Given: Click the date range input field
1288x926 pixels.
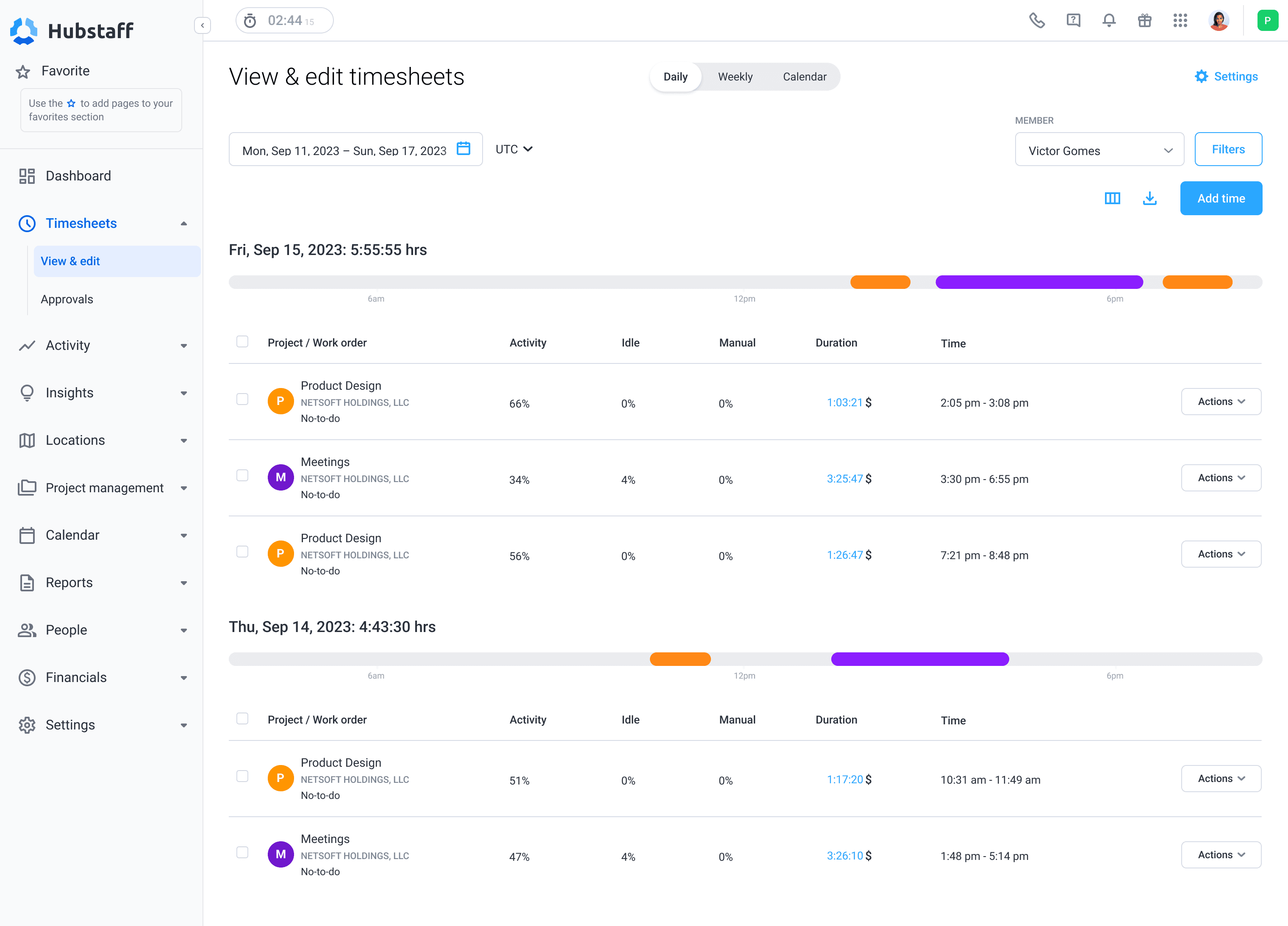Looking at the screenshot, I should 355,150.
